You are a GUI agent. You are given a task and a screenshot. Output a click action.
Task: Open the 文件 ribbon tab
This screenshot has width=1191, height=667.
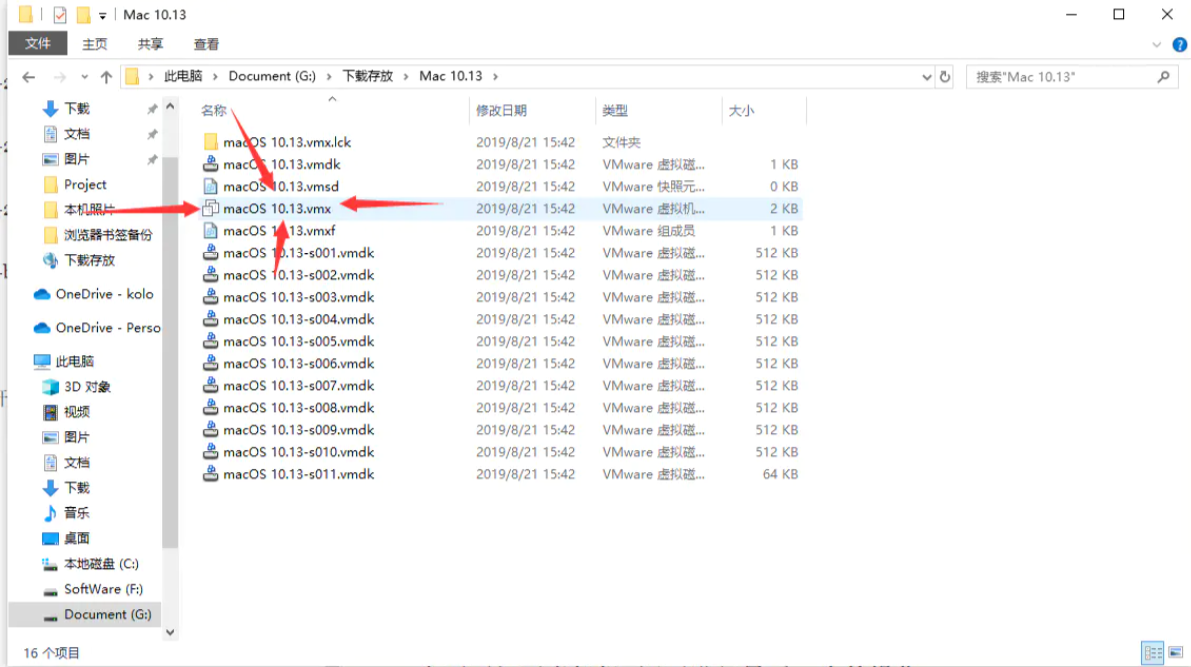(x=38, y=44)
